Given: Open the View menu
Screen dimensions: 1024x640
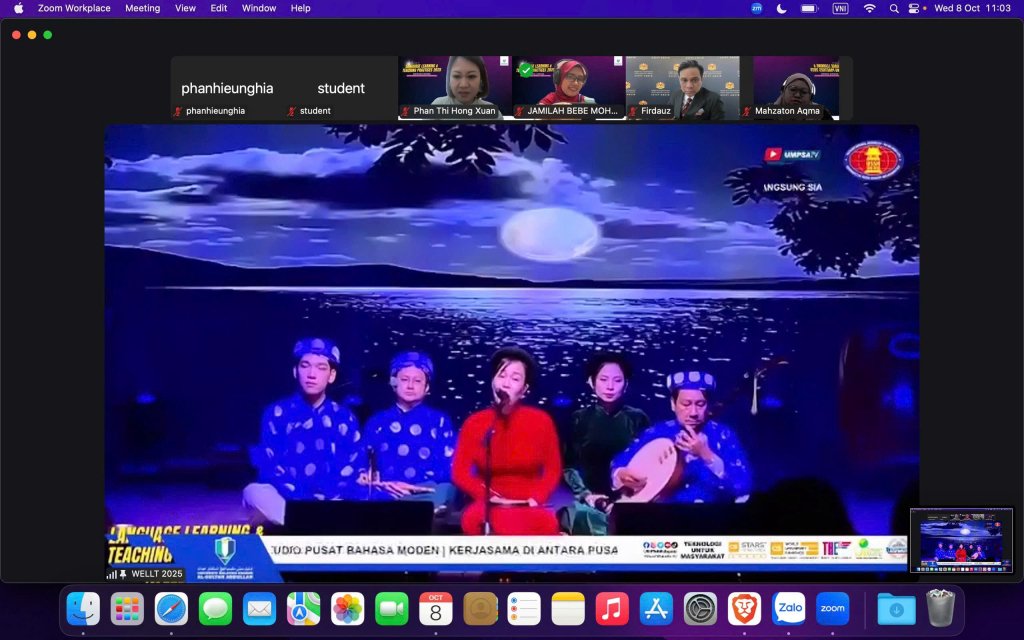Looking at the screenshot, I should tap(185, 8).
